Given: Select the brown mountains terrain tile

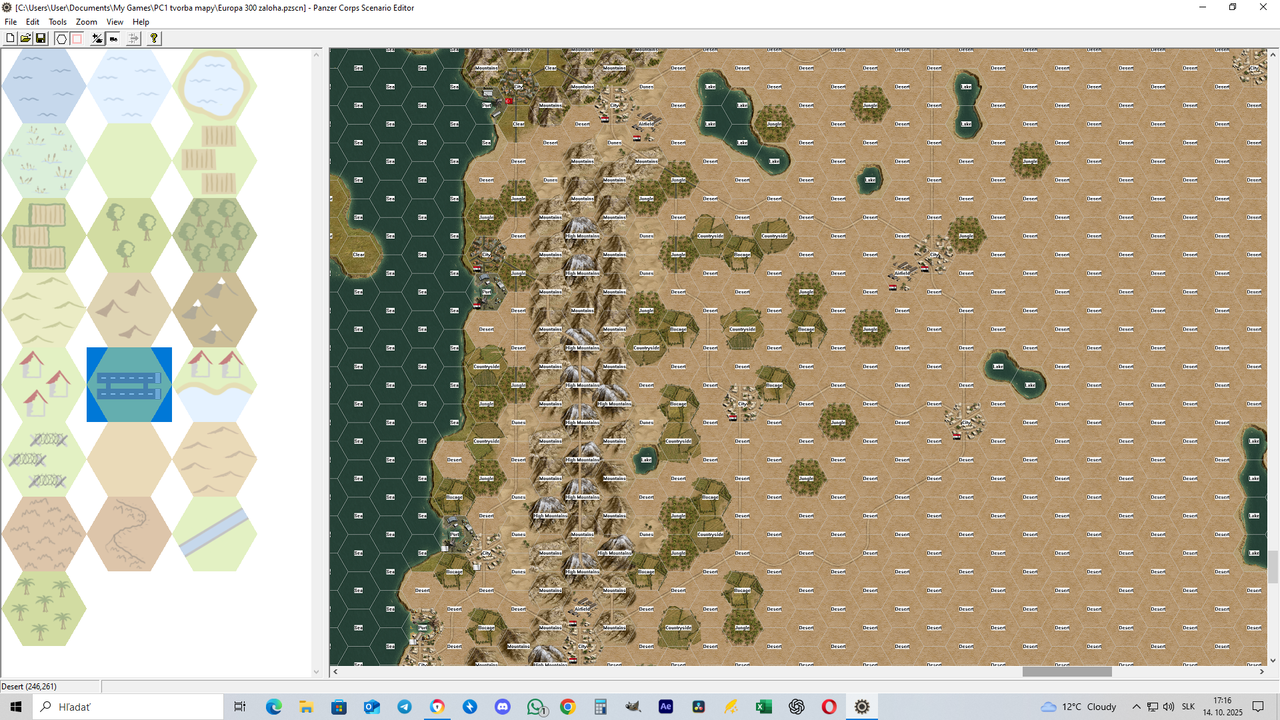Looking at the screenshot, I should 129,310.
